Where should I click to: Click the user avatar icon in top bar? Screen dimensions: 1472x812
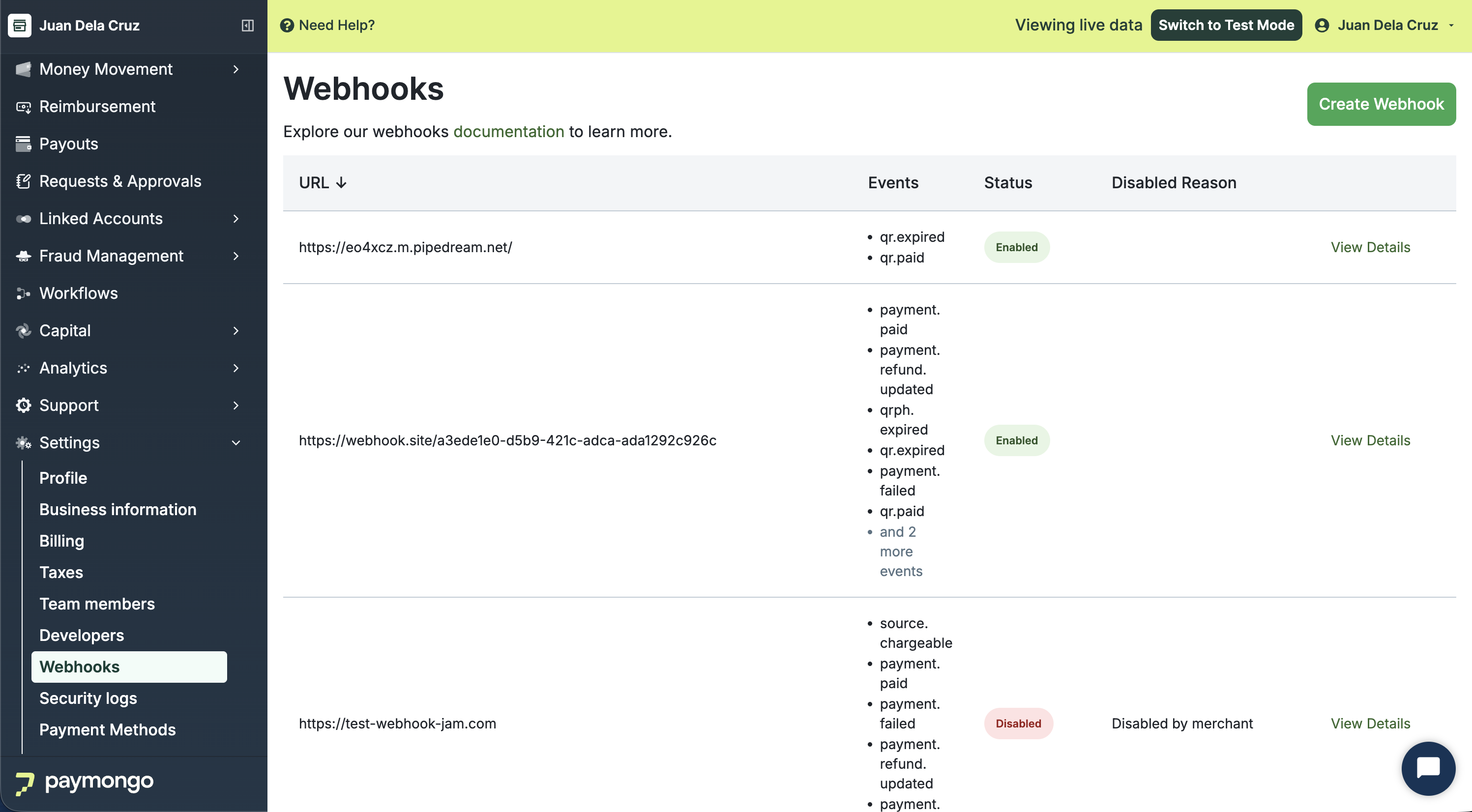tap(1321, 25)
